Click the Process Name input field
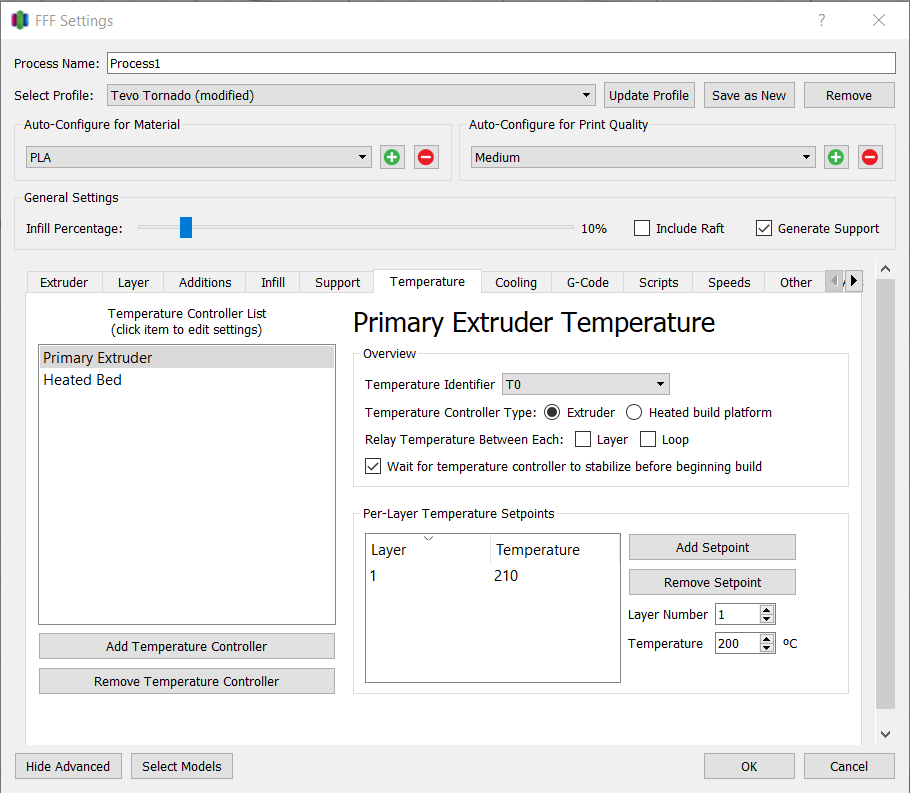The image size is (910, 793). tap(501, 63)
